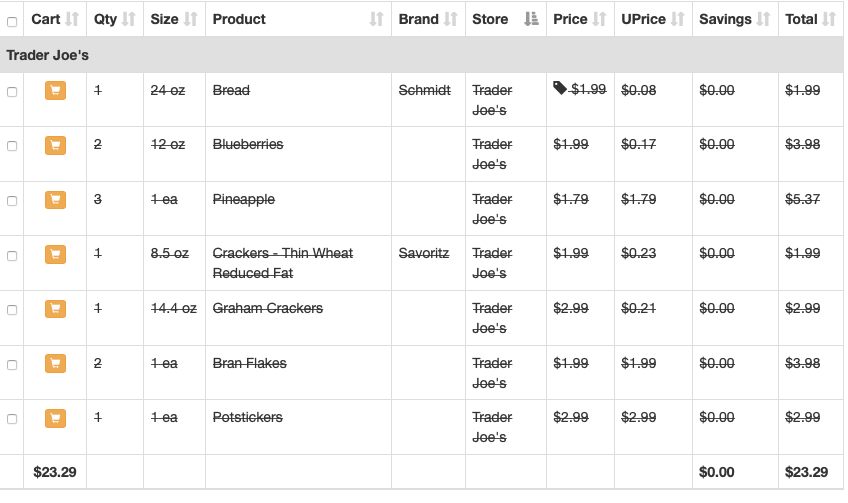Tick the checkbox for Bread row

click(12, 91)
